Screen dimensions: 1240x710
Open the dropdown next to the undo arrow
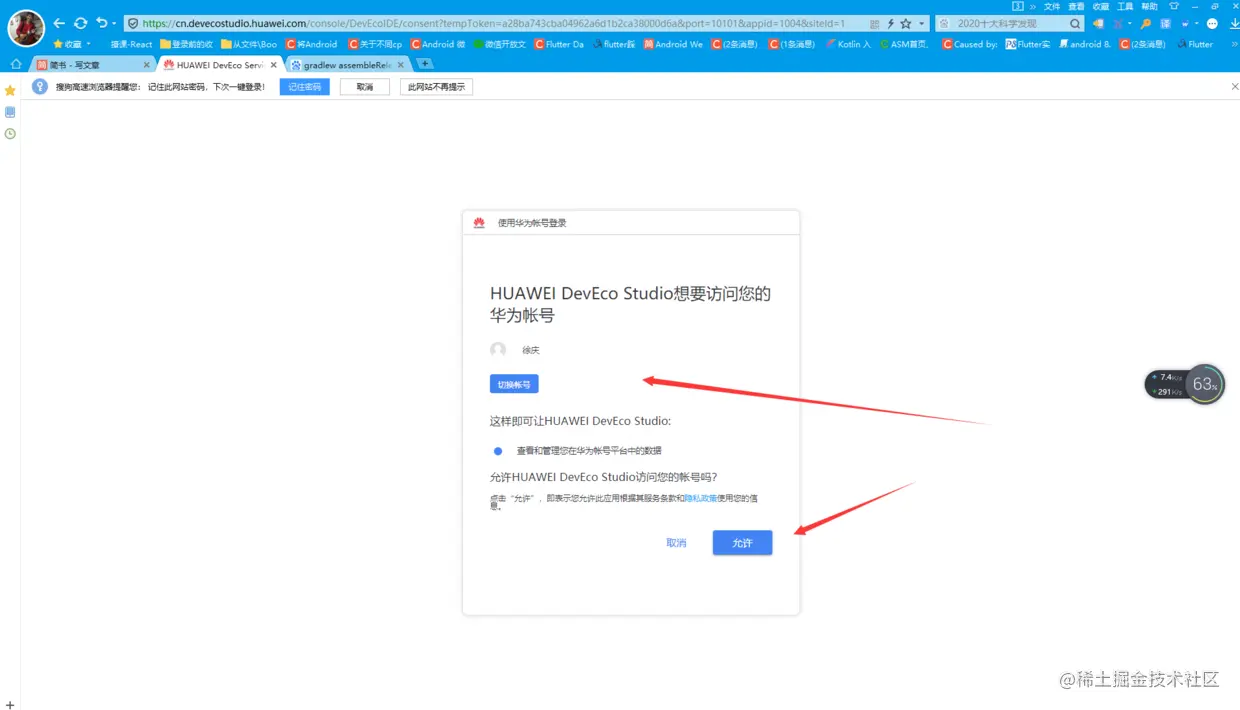point(114,23)
